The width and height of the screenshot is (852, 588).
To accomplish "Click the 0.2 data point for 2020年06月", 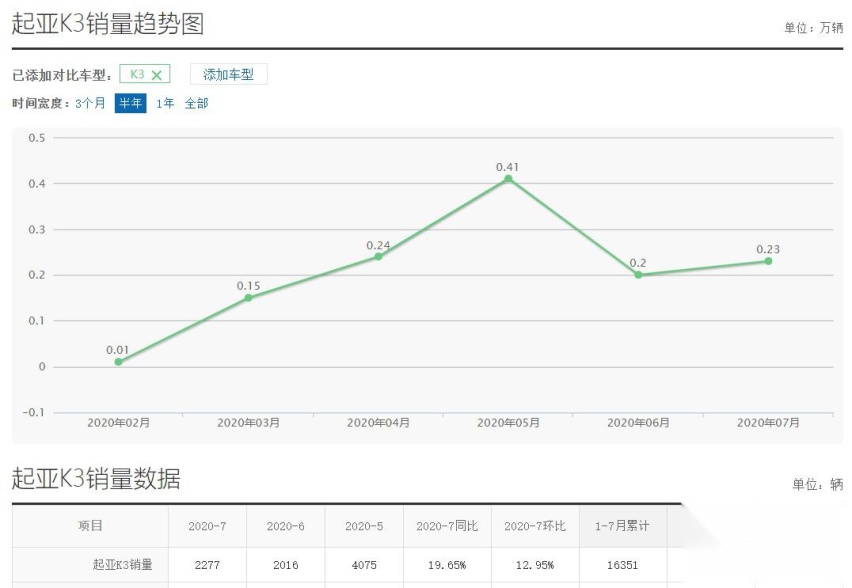I will [638, 275].
